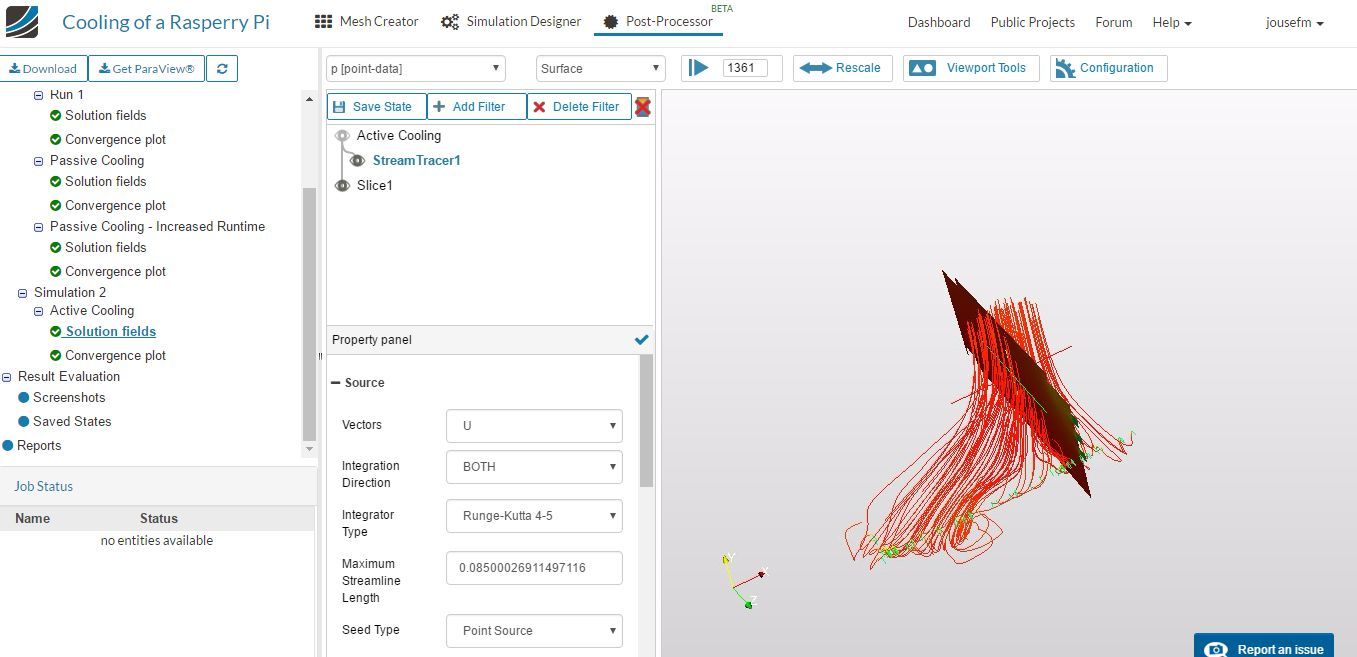The image size is (1357, 657).
Task: Click the play animation icon
Action: (699, 68)
